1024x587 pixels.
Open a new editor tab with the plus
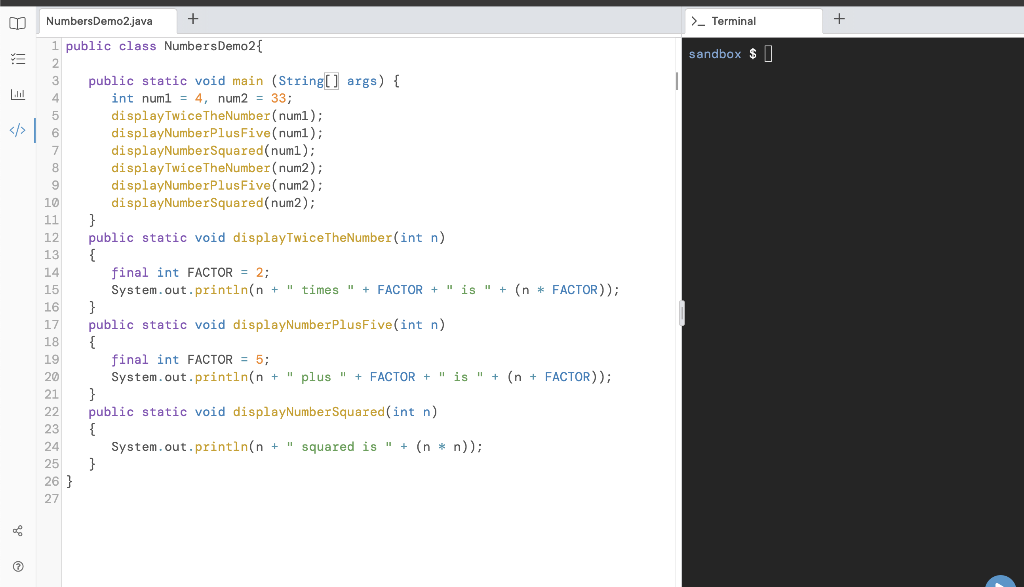(193, 18)
